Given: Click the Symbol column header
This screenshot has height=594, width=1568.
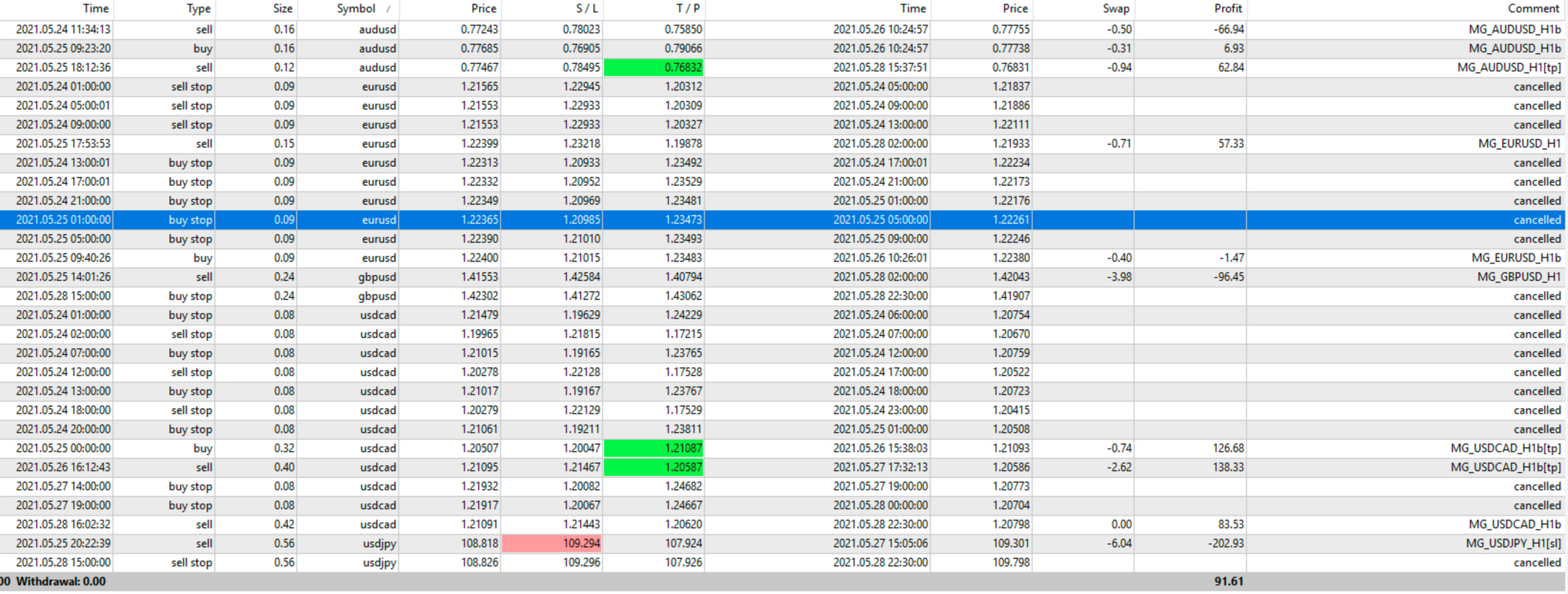Looking at the screenshot, I should (x=356, y=9).
